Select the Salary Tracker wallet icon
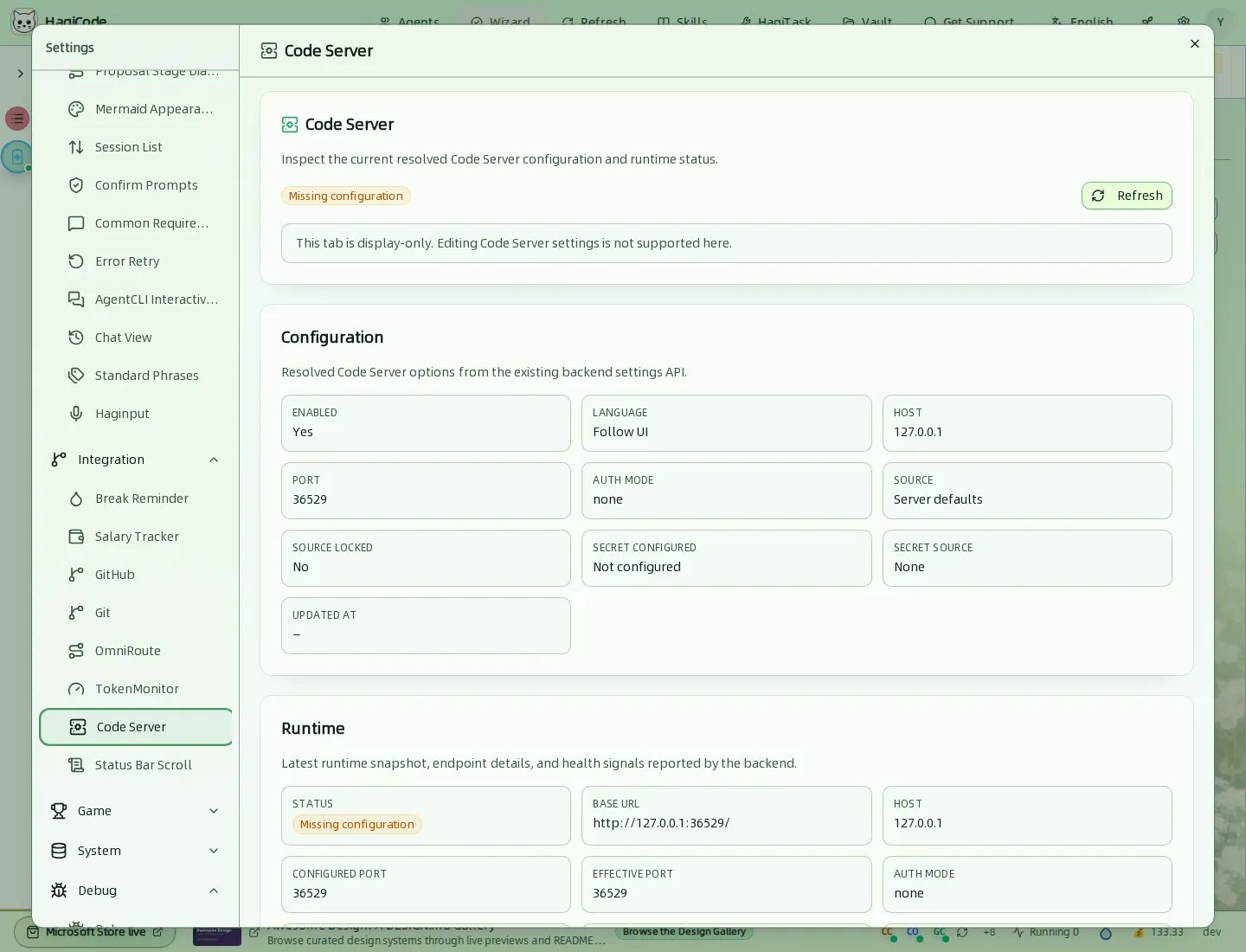1246x952 pixels. [76, 537]
